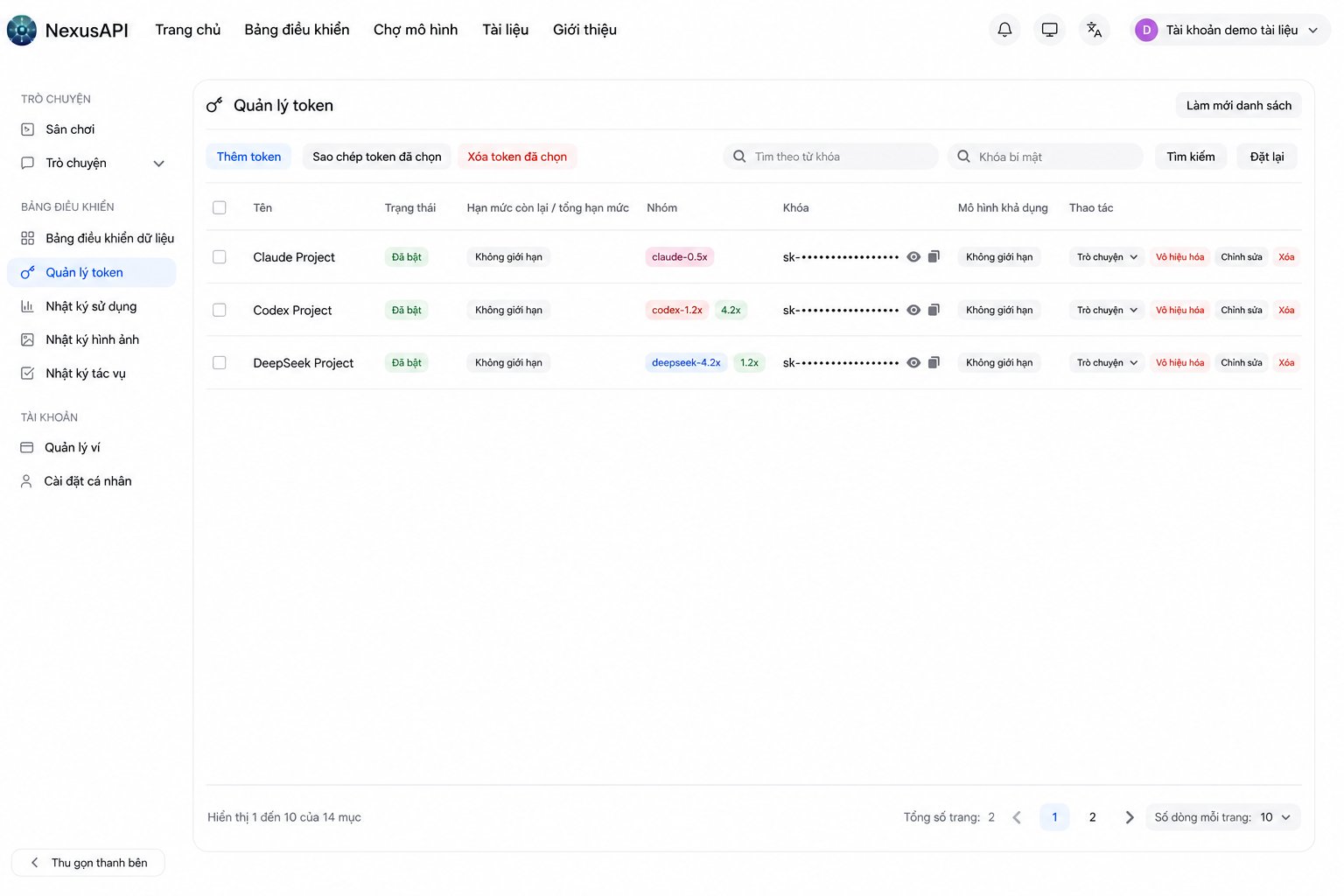1344x896 pixels.
Task: Copy the Codex Project key
Action: [x=934, y=310]
